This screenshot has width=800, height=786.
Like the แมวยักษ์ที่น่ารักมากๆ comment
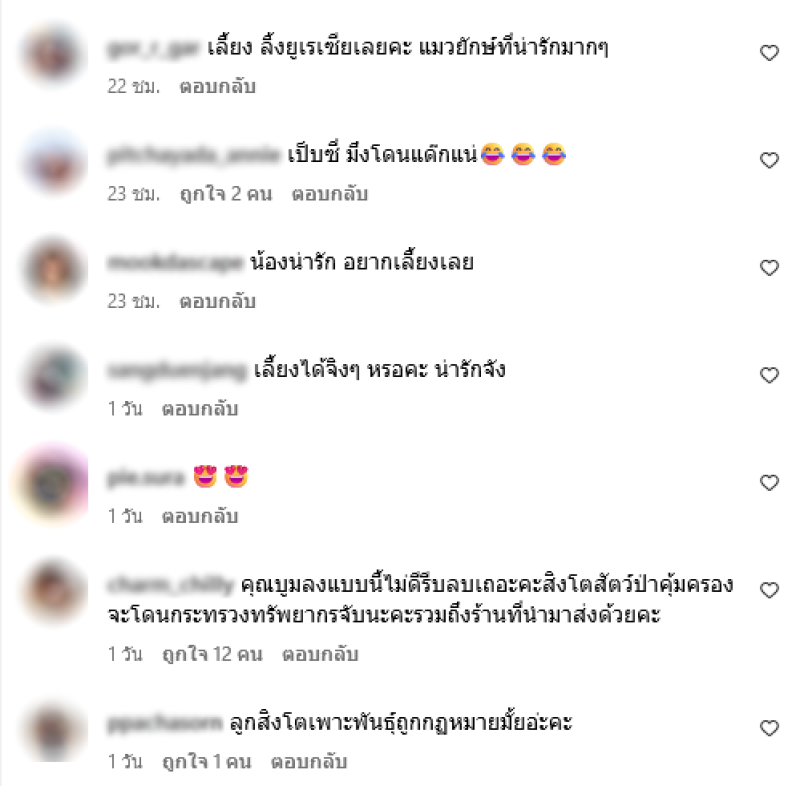click(769, 53)
